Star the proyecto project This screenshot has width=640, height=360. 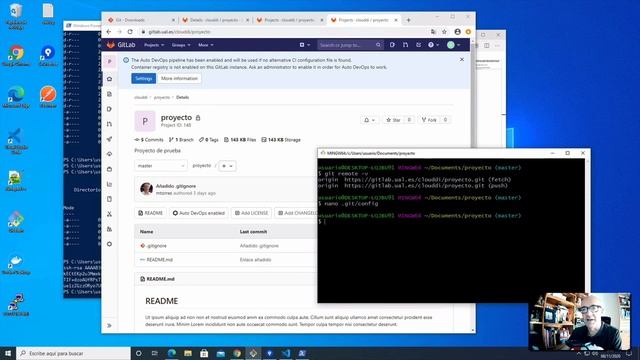[394, 120]
